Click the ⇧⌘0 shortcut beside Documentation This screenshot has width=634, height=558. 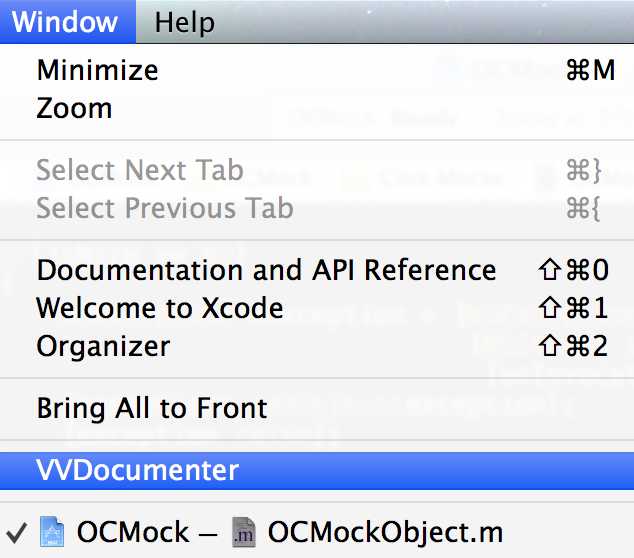[x=573, y=271]
